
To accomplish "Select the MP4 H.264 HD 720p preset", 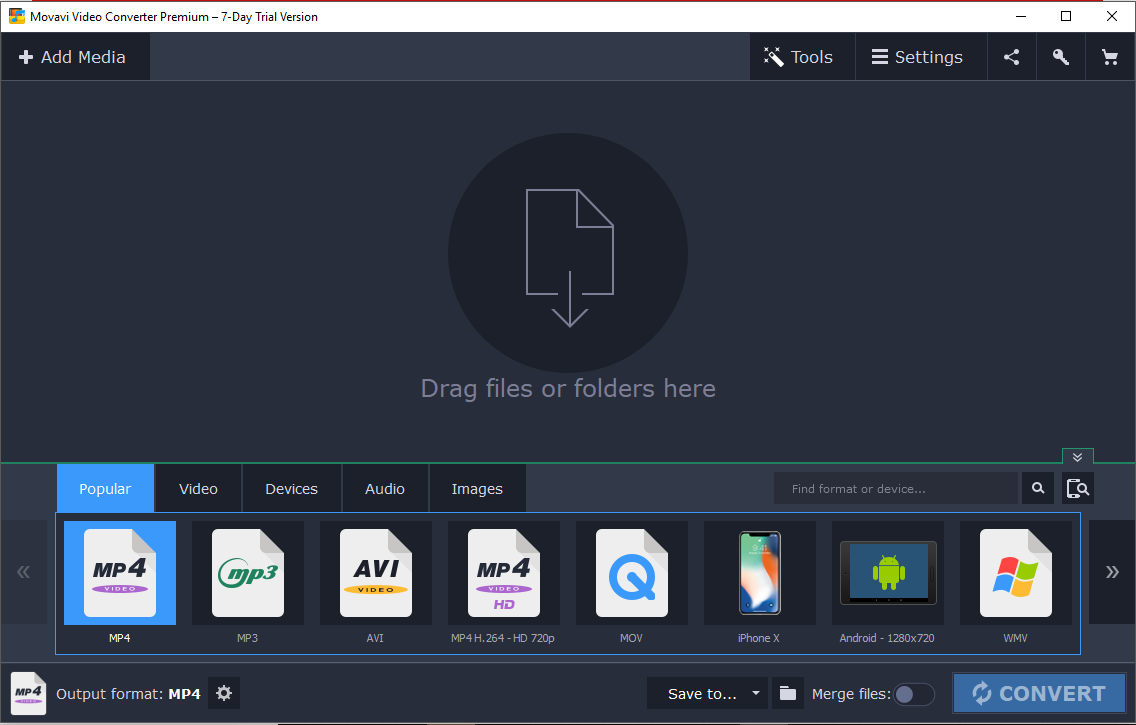I will click(x=503, y=572).
